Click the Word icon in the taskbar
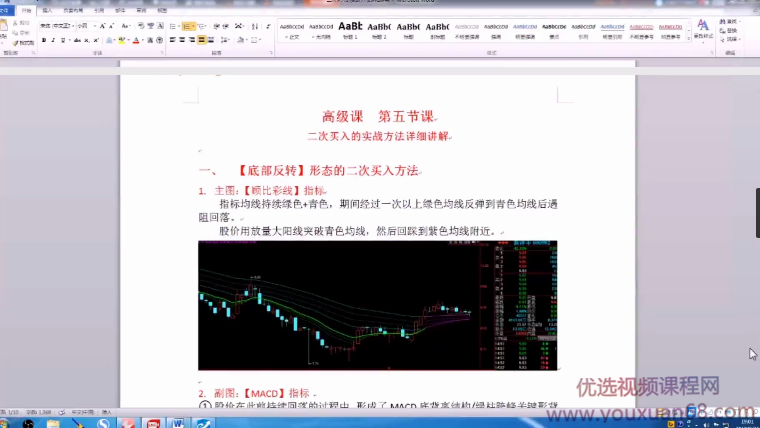 178,423
